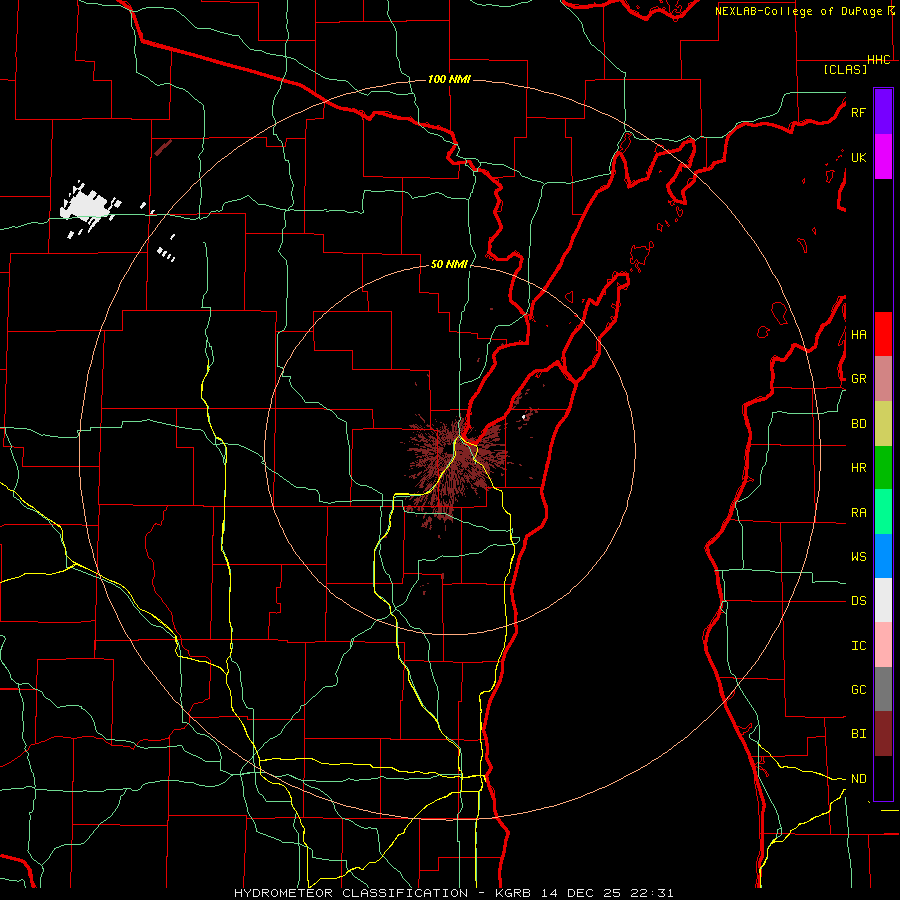Click the BD yellow legend swatch
The width and height of the screenshot is (900, 900).
[883, 424]
